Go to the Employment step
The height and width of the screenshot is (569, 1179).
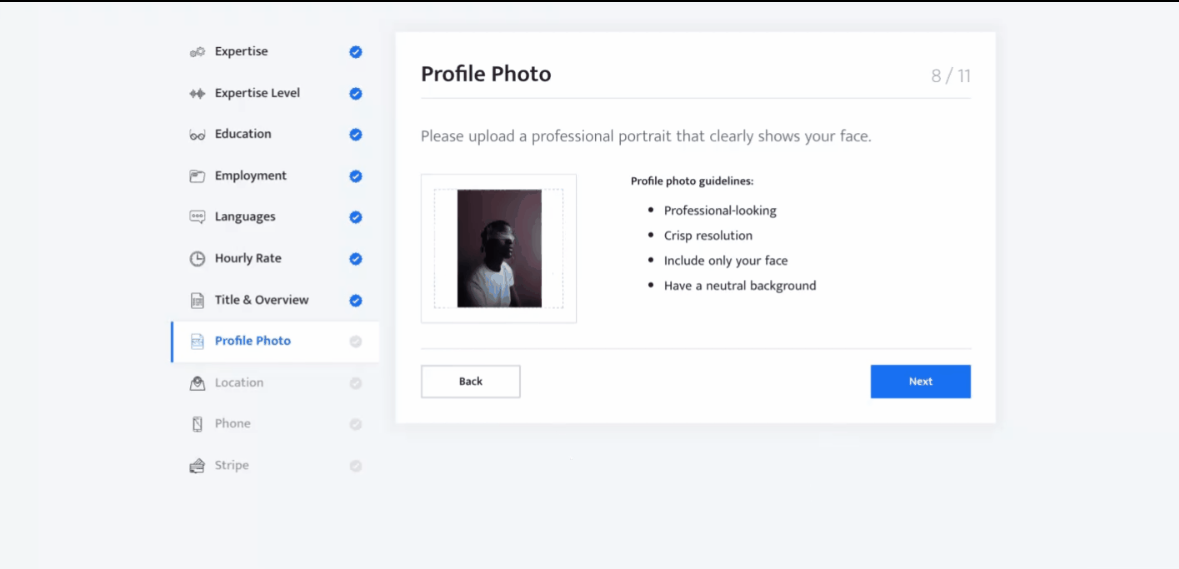250,176
